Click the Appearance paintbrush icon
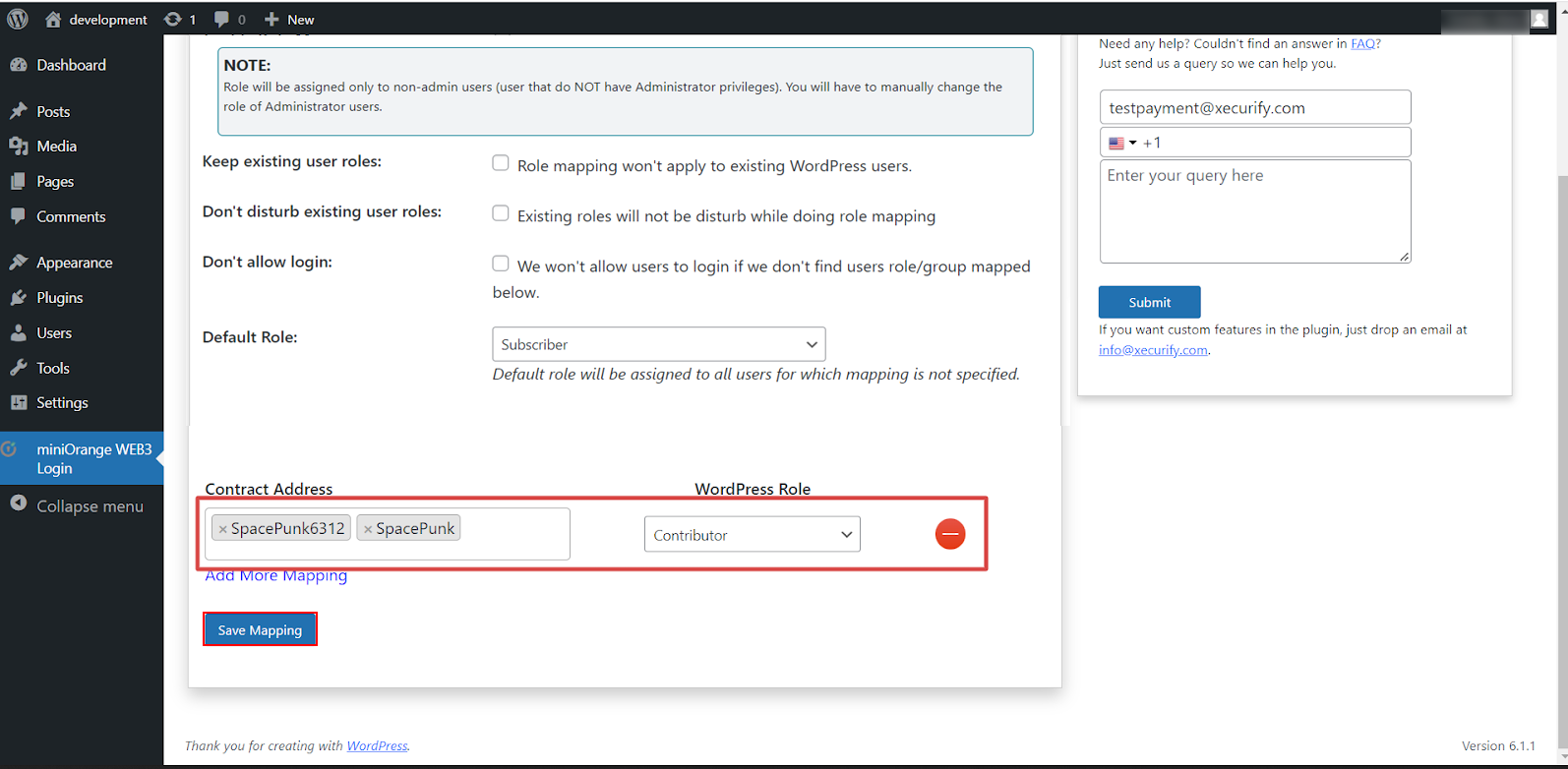 point(19,263)
